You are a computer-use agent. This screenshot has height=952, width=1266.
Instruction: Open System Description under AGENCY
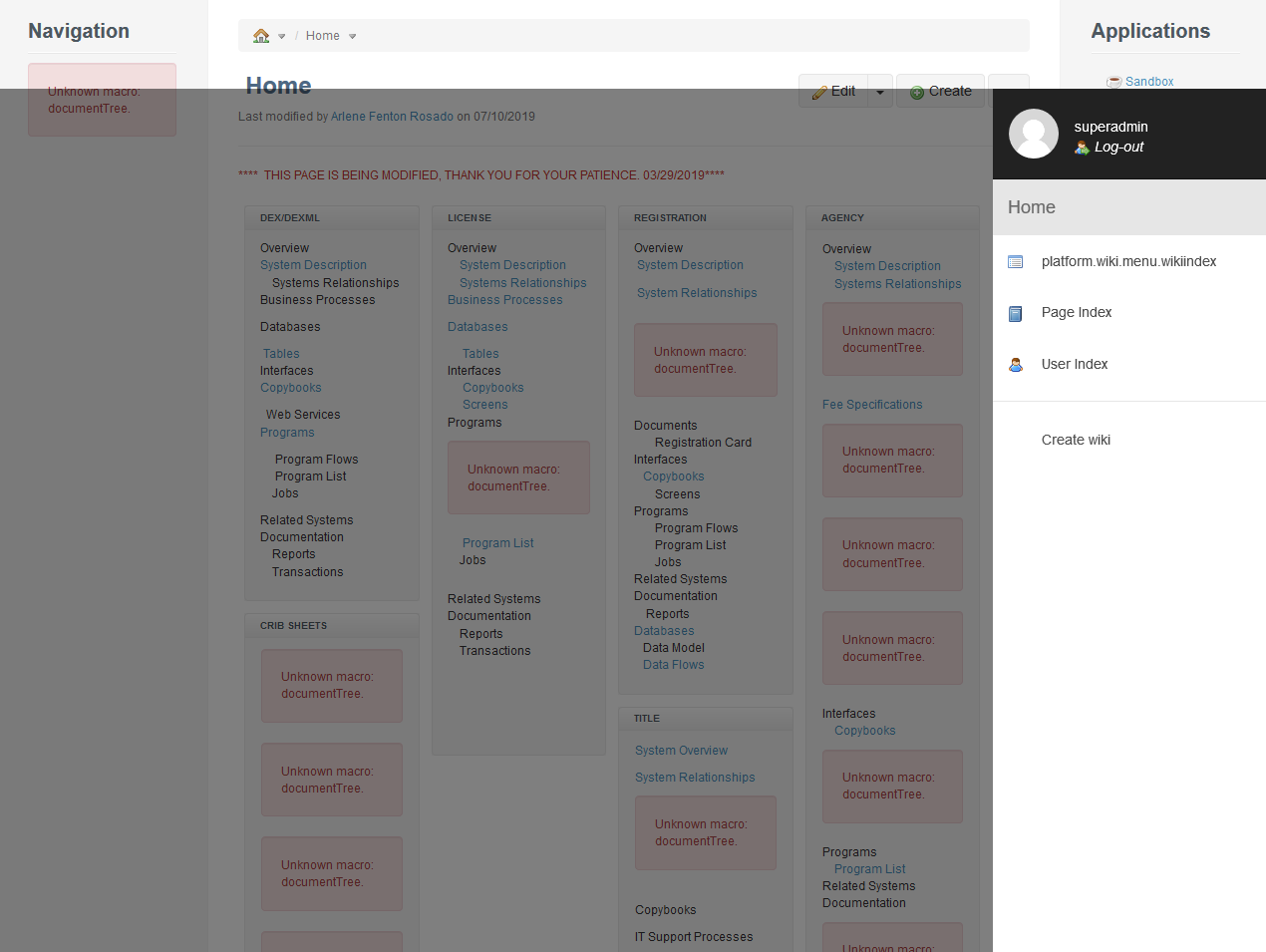tap(887, 266)
